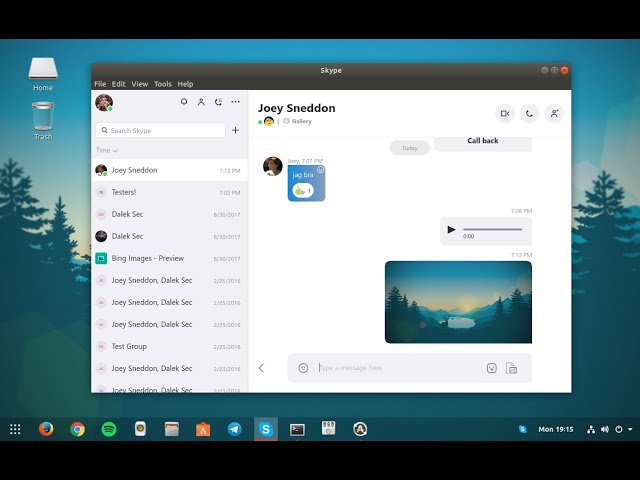Open the Tools menu

pyautogui.click(x=163, y=84)
